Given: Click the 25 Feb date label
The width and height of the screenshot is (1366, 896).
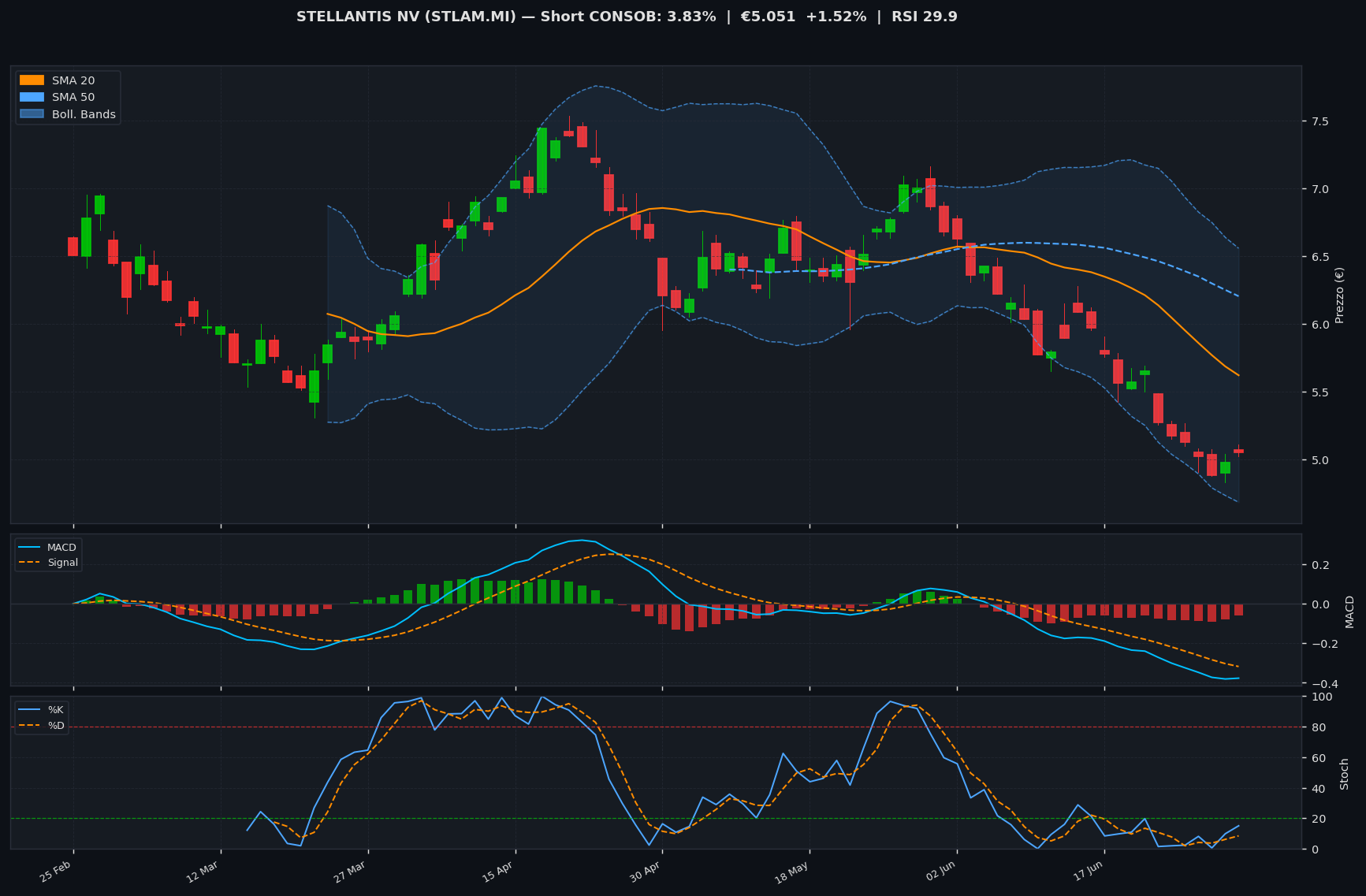Looking at the screenshot, I should (x=55, y=872).
